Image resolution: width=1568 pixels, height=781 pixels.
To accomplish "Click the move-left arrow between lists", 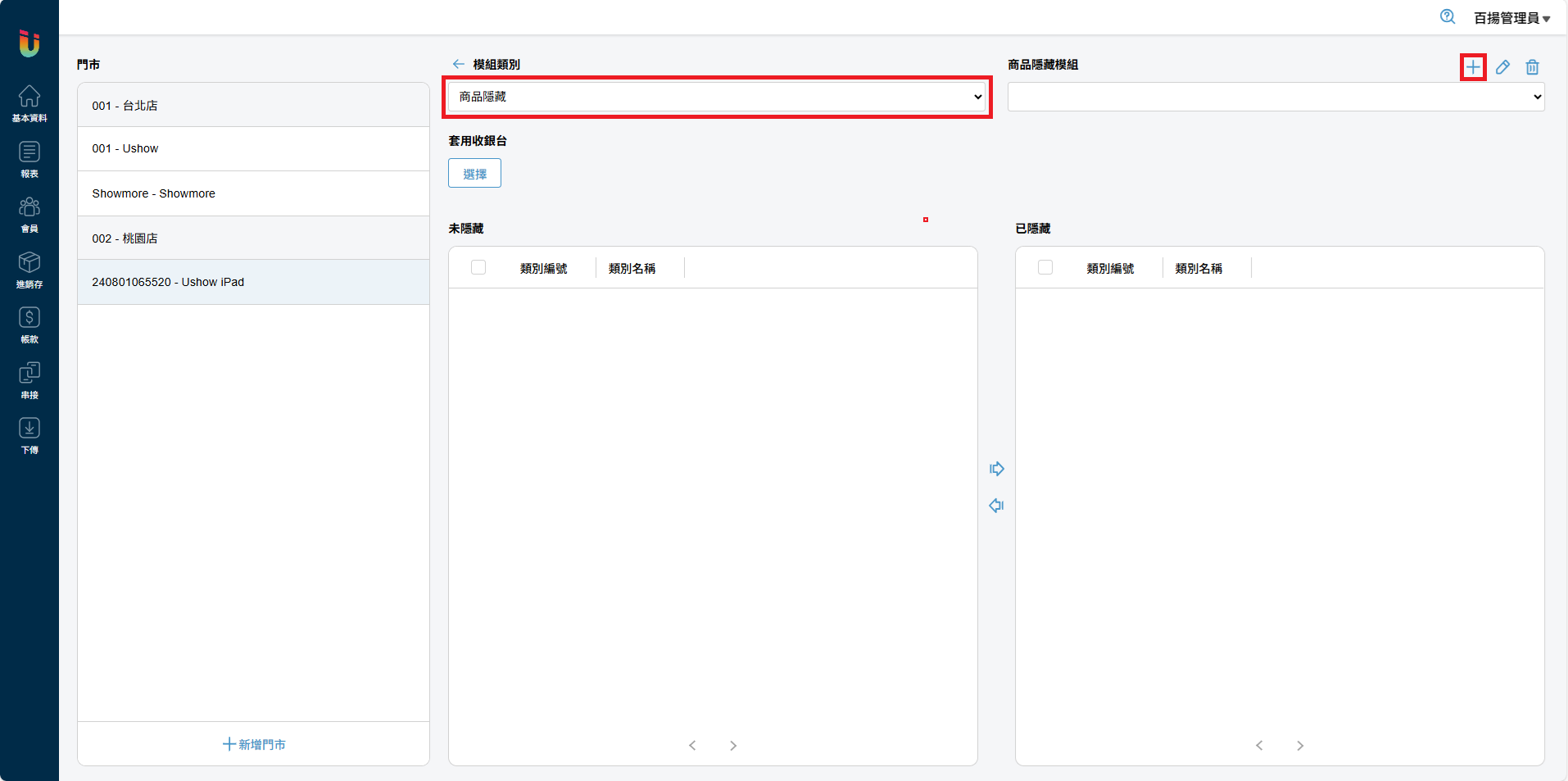I will [x=996, y=506].
